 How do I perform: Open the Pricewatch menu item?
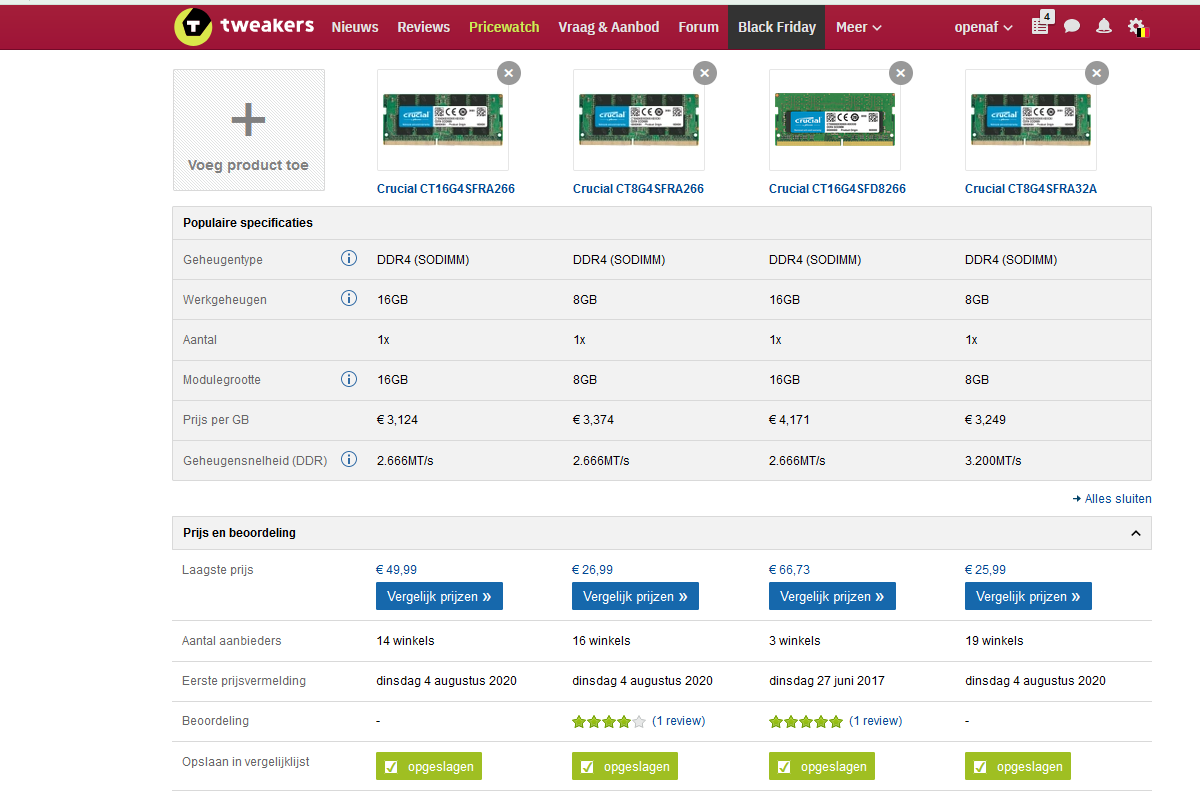pos(504,27)
